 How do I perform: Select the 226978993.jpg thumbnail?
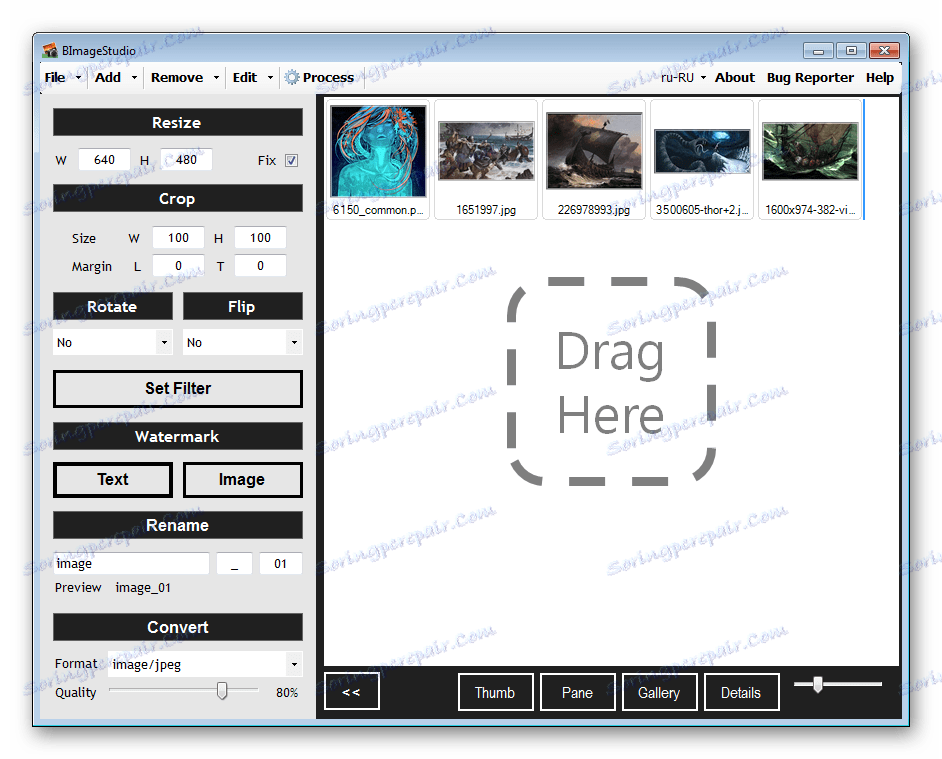pyautogui.click(x=594, y=159)
